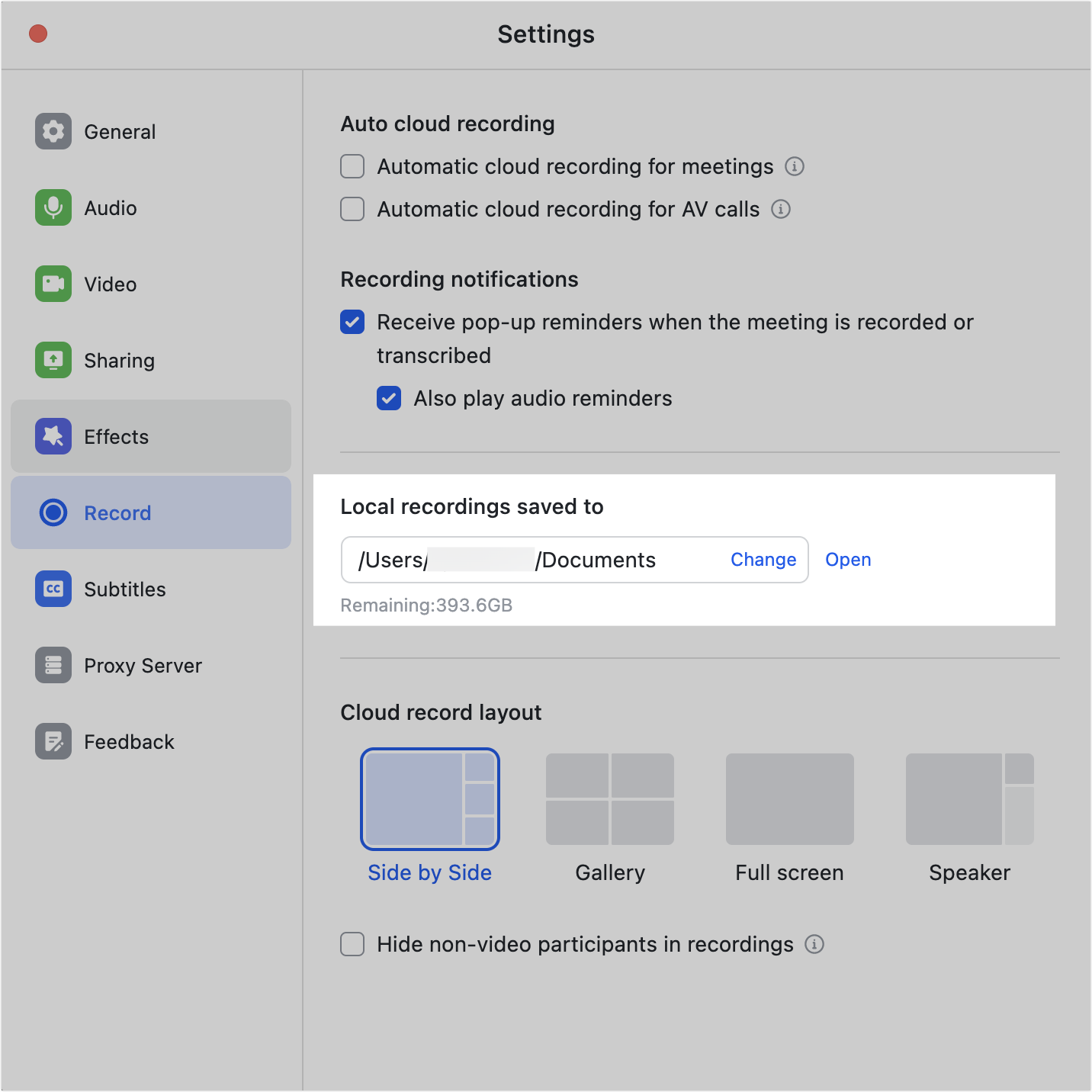Show info for AV calls cloud recording

click(781, 209)
